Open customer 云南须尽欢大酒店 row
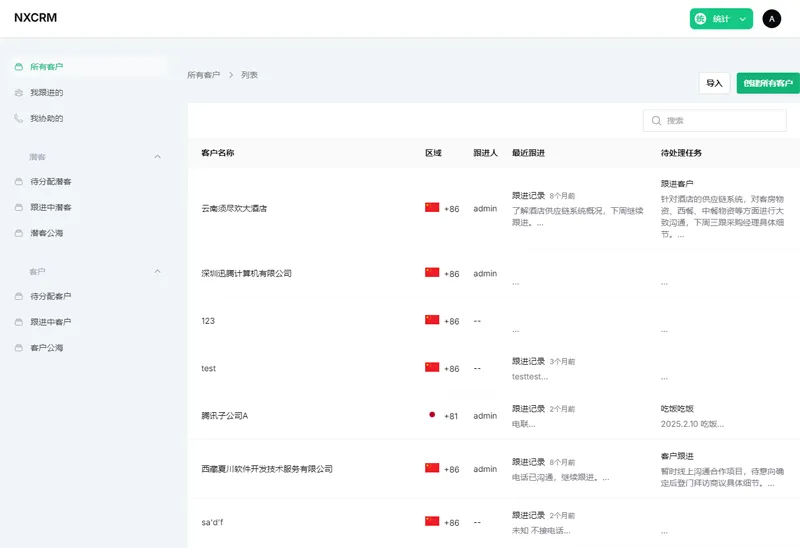The height and width of the screenshot is (548, 800). click(x=234, y=209)
